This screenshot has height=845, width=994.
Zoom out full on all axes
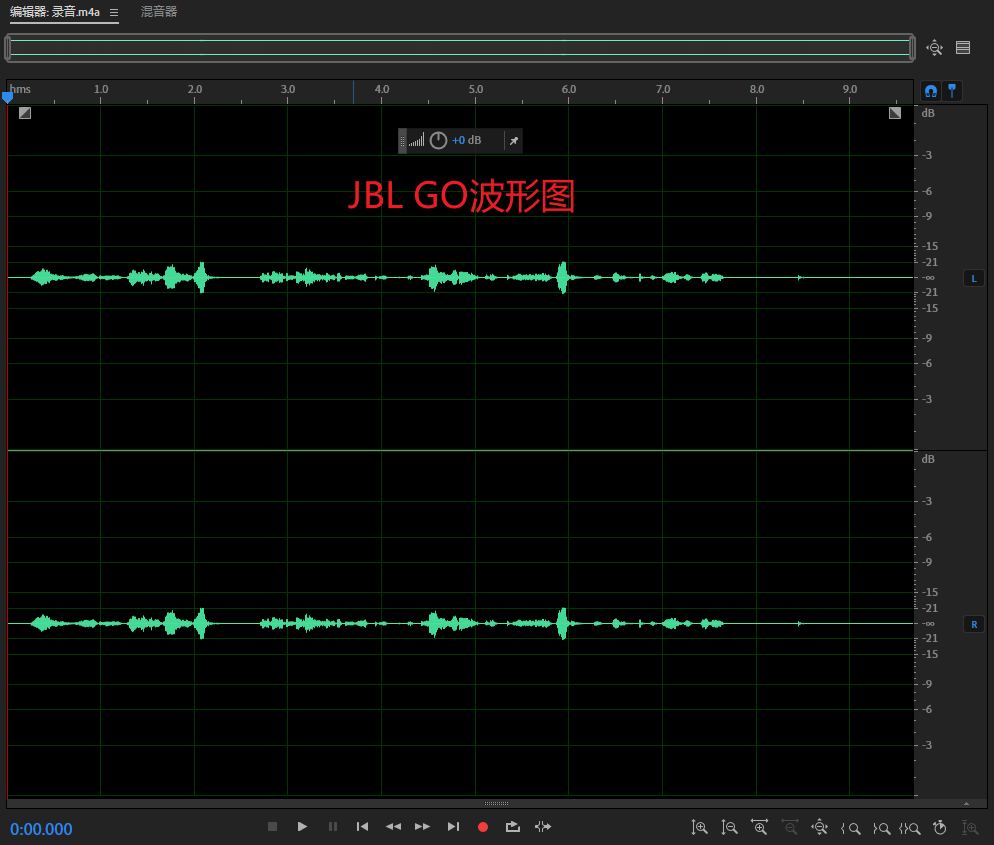(820, 827)
